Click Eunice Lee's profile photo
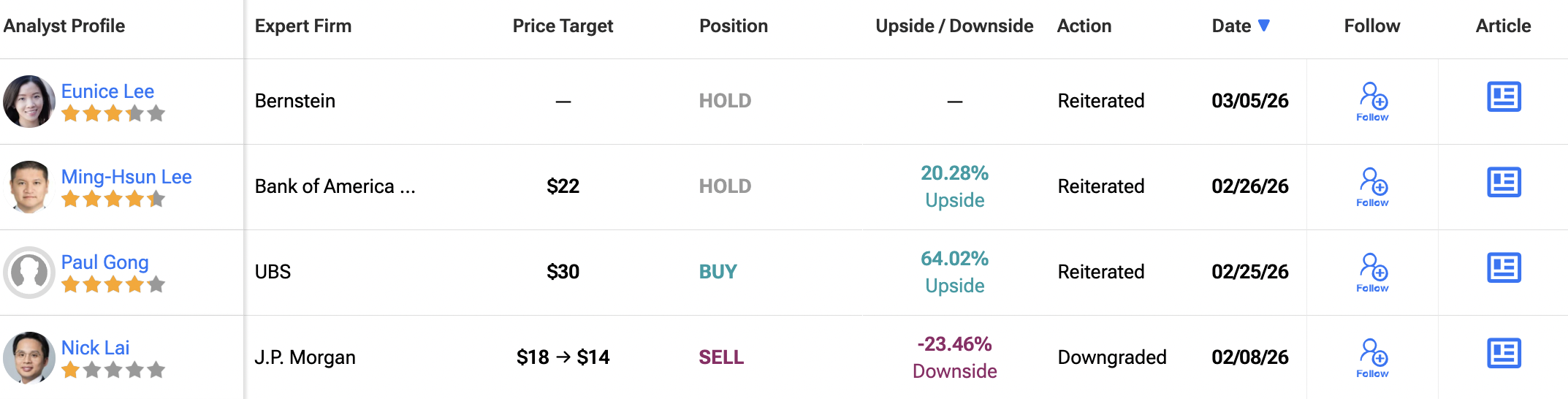 29,102
